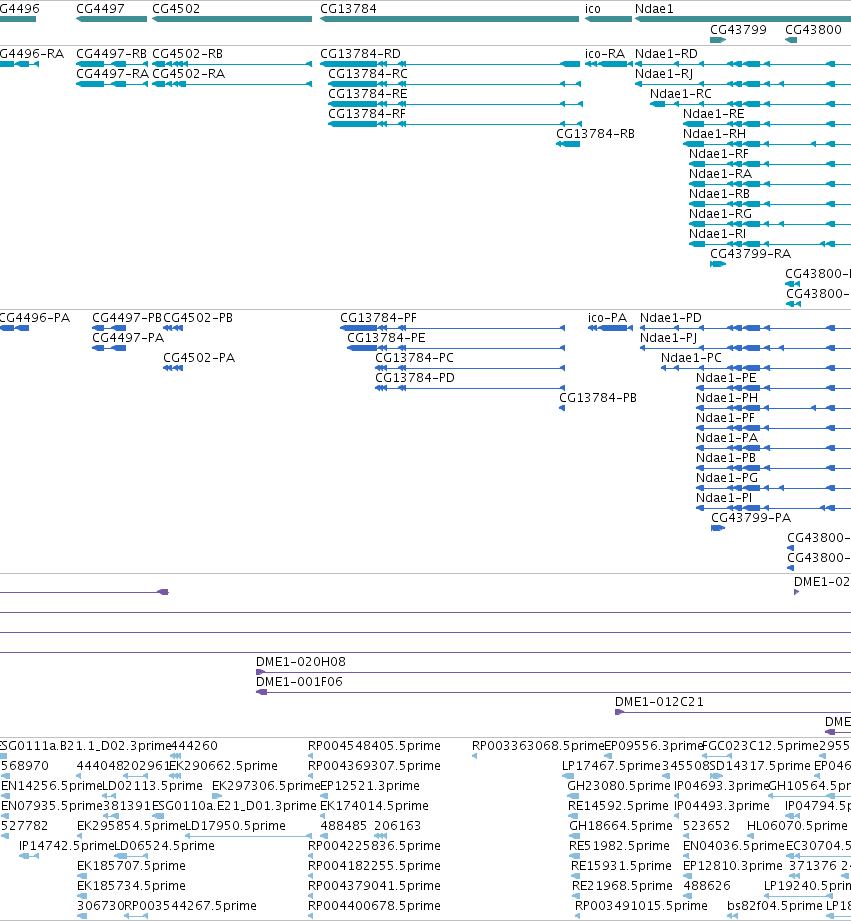Select protein label CG4497-PA
Image resolution: width=851 pixels, height=921 pixels.
click(x=128, y=338)
